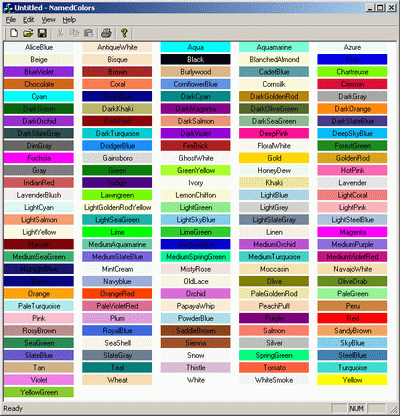Select the LightCoral color swatch
400x416 pixels.
[352, 195]
